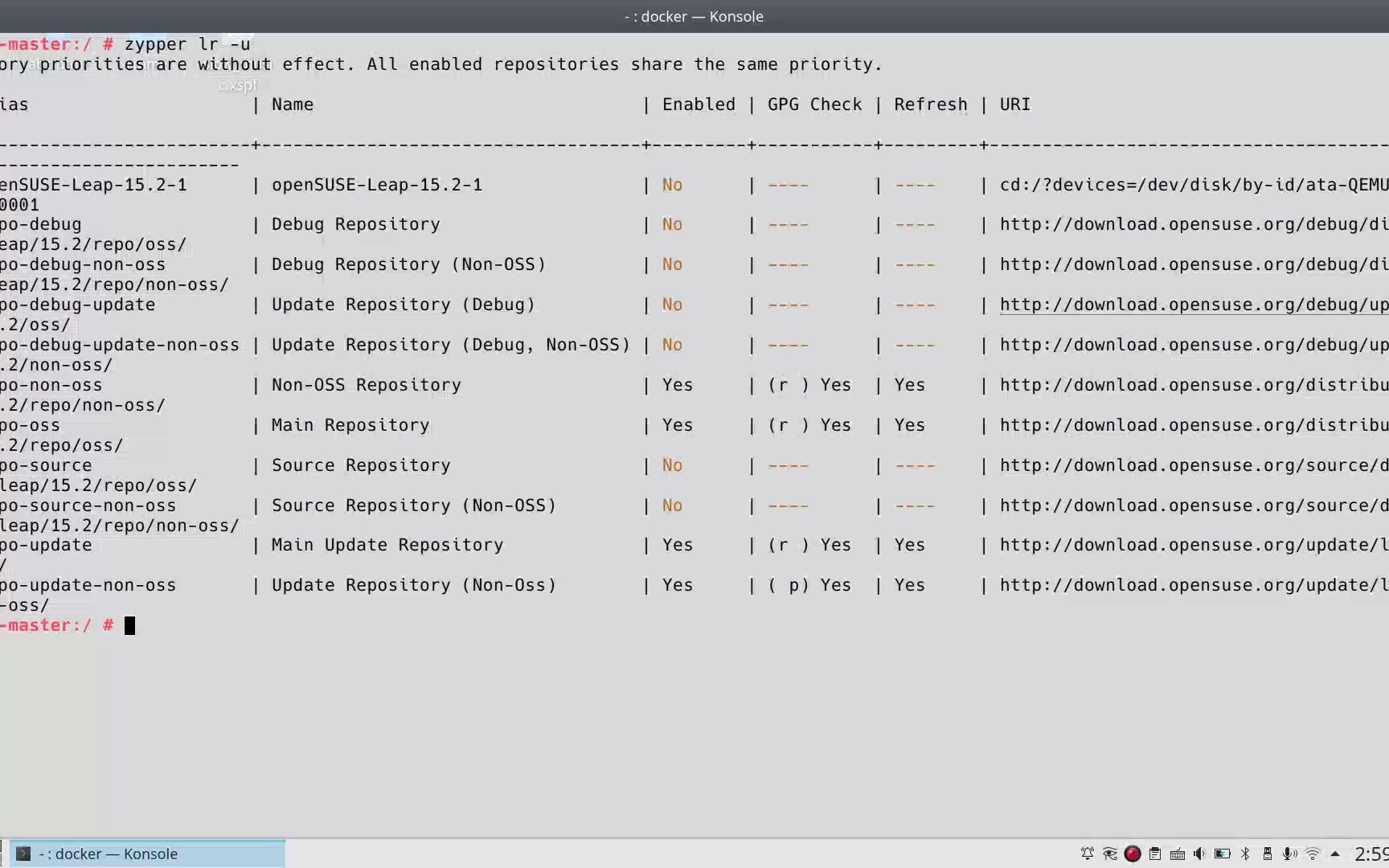The width and height of the screenshot is (1389, 868).
Task: Click 'openSUSE-Leap-15.2-1' in Name column
Action: (377, 185)
